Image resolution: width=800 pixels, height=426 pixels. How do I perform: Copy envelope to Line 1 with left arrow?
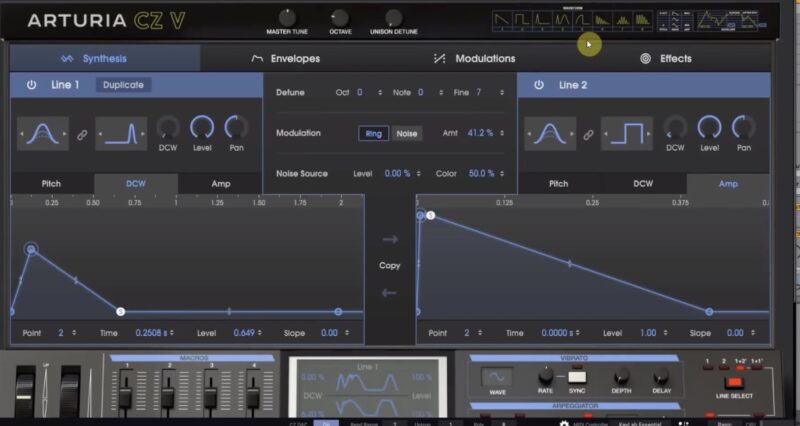[389, 293]
